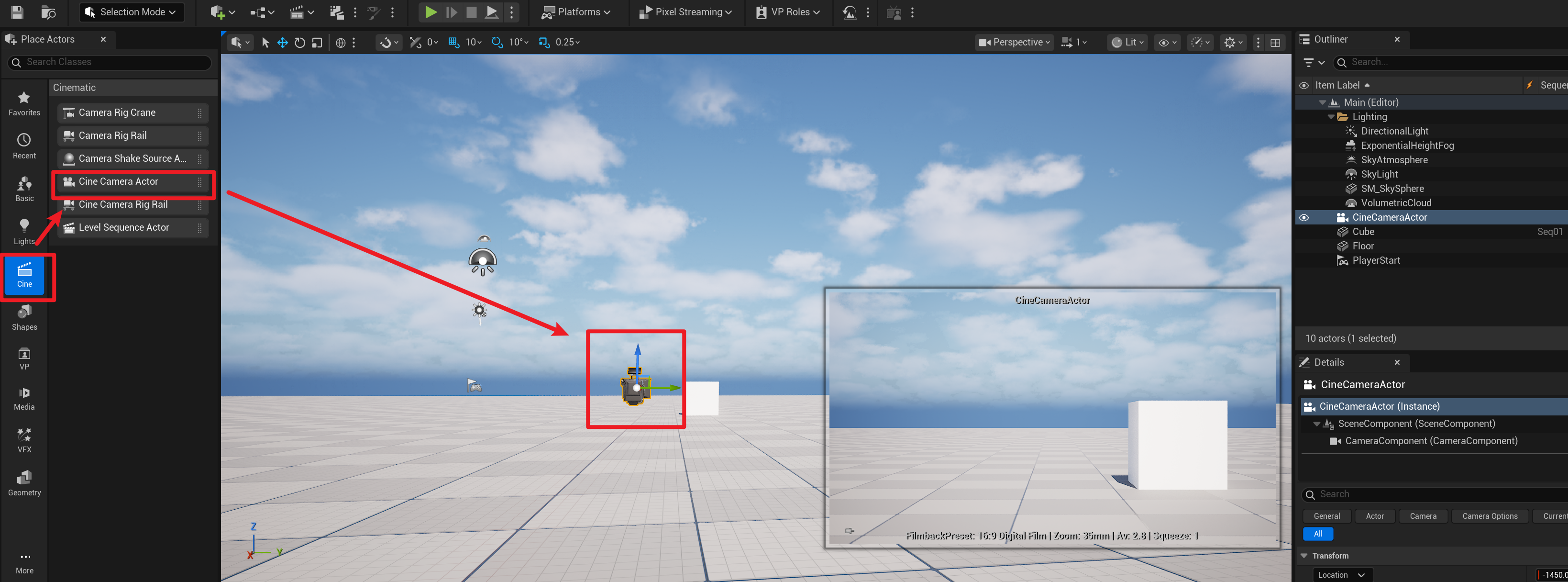This screenshot has width=1568, height=582.
Task: Open the VFX actor category
Action: pyautogui.click(x=24, y=439)
